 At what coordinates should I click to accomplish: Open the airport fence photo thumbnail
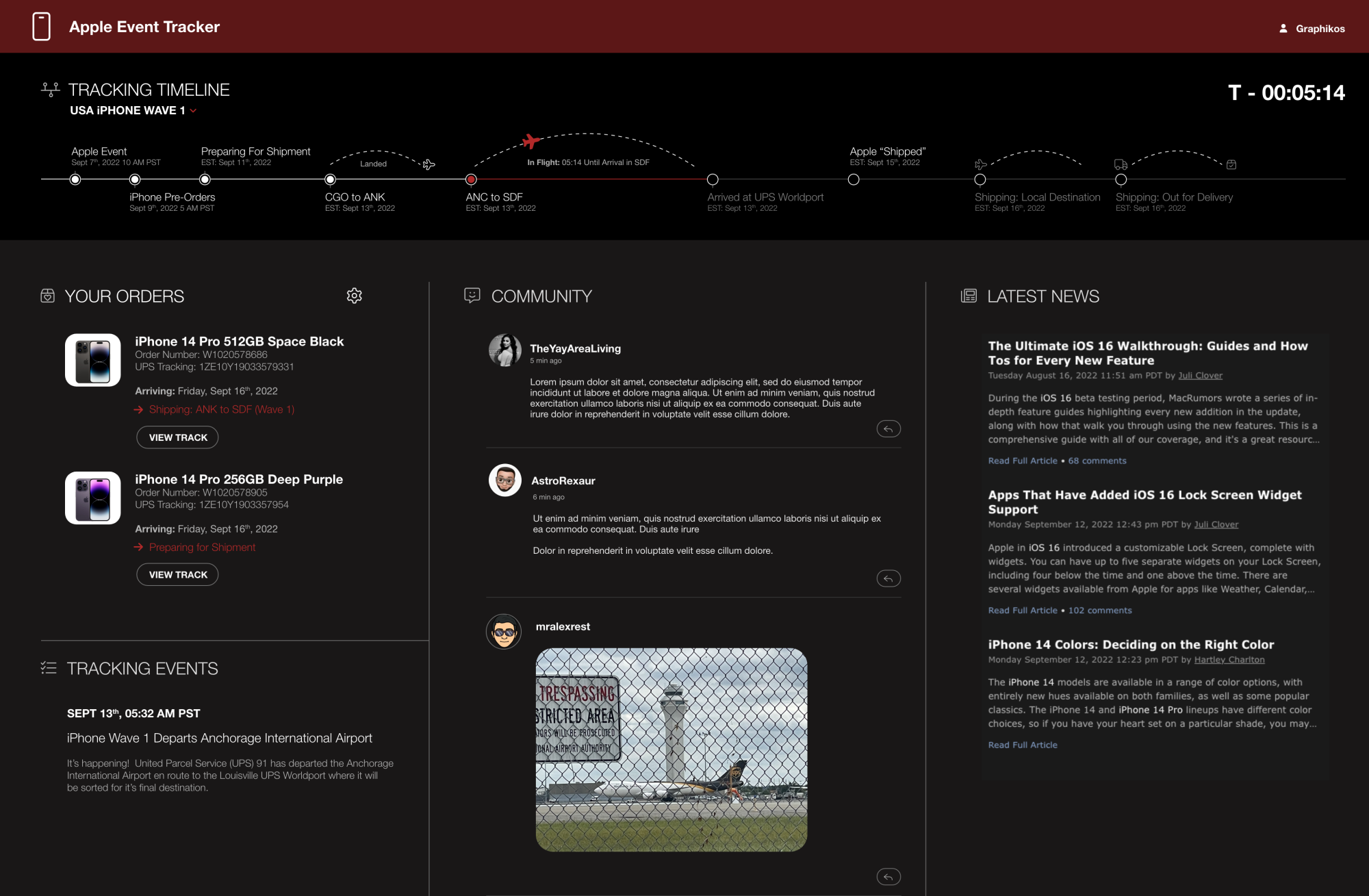(671, 750)
